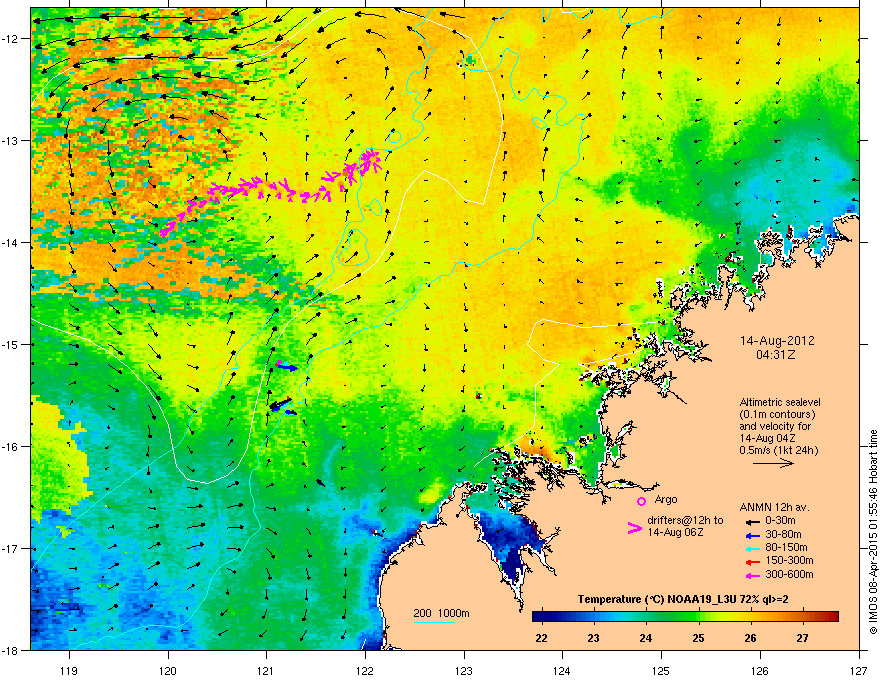
Task: Click the blue ANMN mooring arrow near 15.2S
Action: 288,367
